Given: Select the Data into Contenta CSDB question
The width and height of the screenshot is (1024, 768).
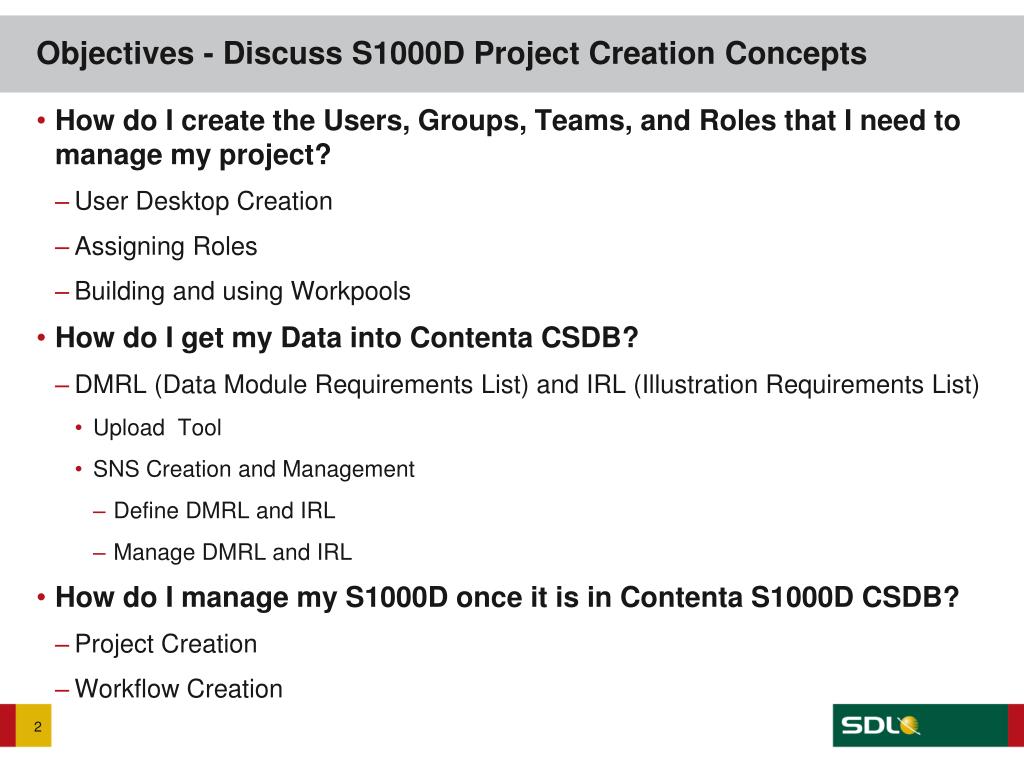Looking at the screenshot, I should [x=346, y=339].
